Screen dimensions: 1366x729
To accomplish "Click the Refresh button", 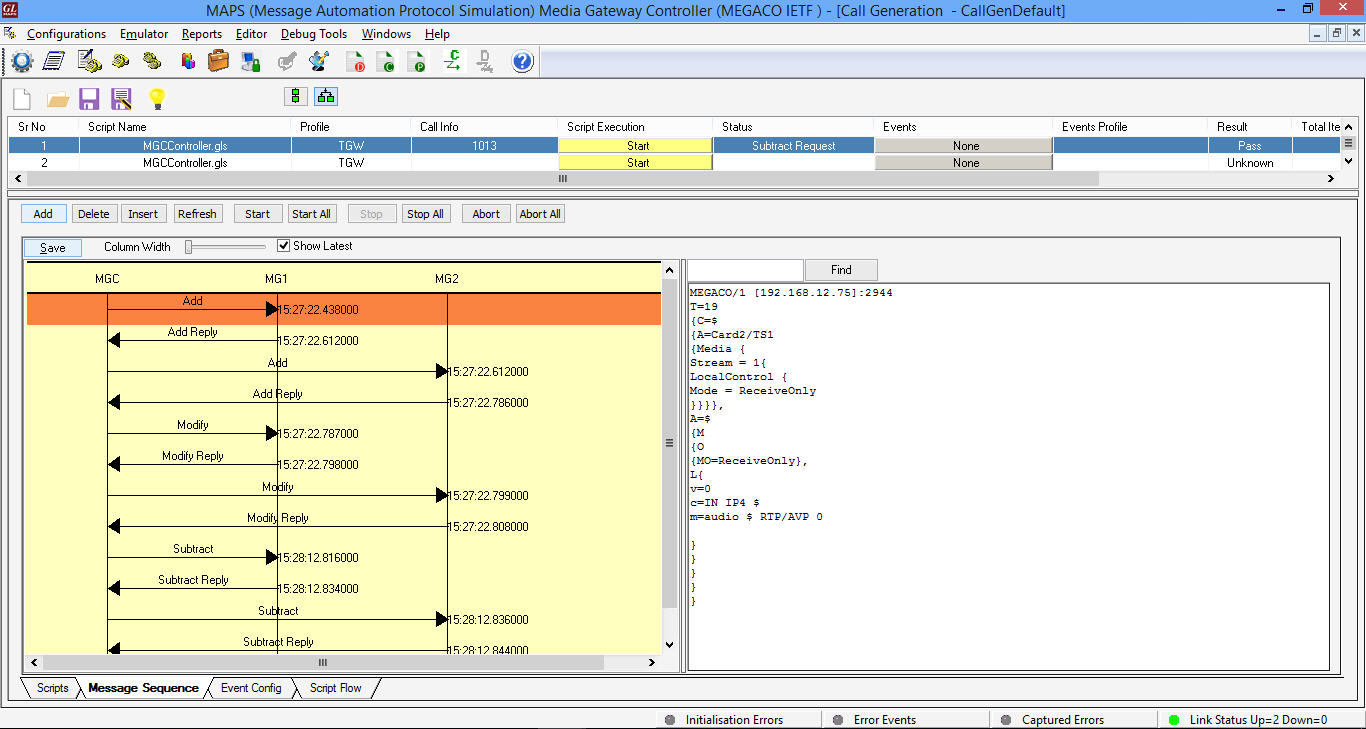I will tap(197, 214).
